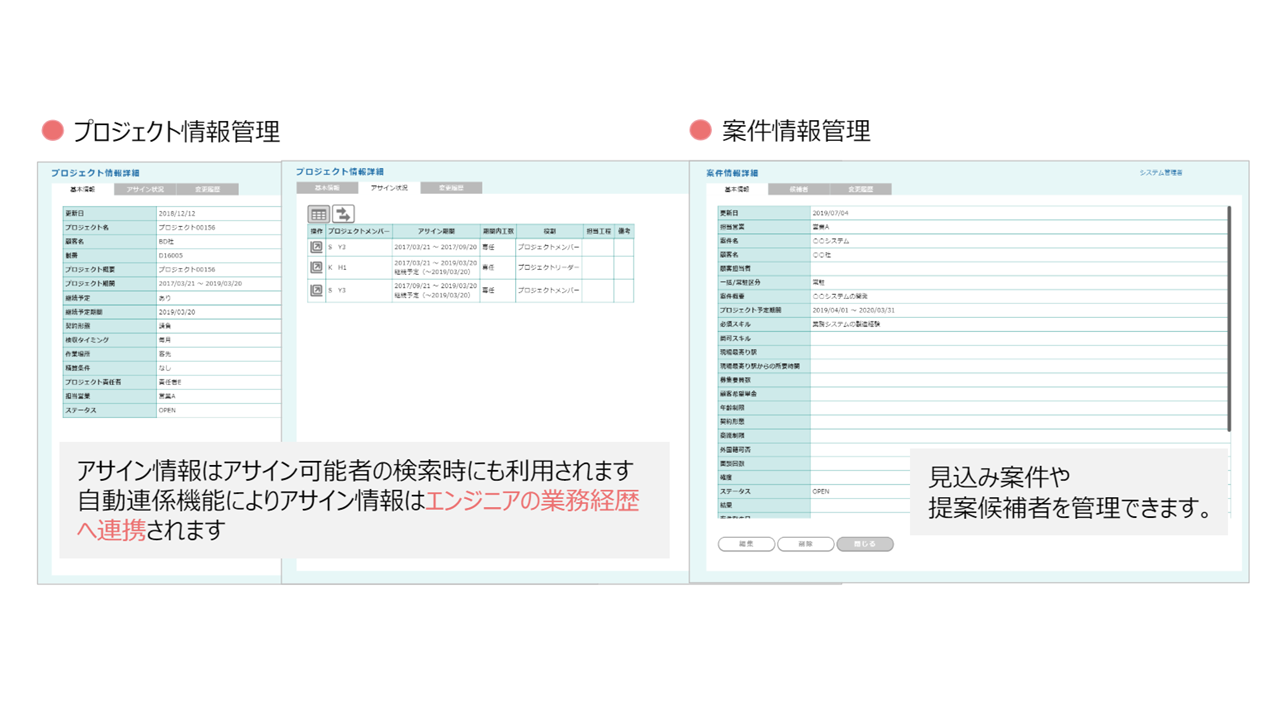Click 責任者E value in left panel
Viewport: 1280px width, 720px height.
pyautogui.click(x=170, y=382)
